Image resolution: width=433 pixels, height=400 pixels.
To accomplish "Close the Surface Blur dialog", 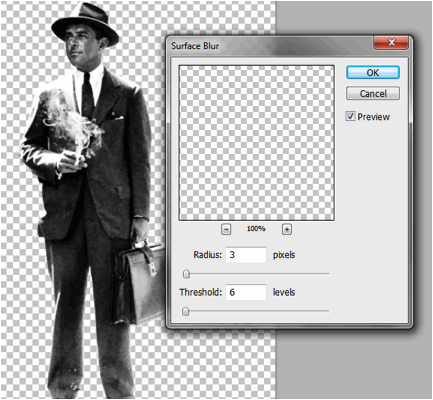I will point(391,43).
